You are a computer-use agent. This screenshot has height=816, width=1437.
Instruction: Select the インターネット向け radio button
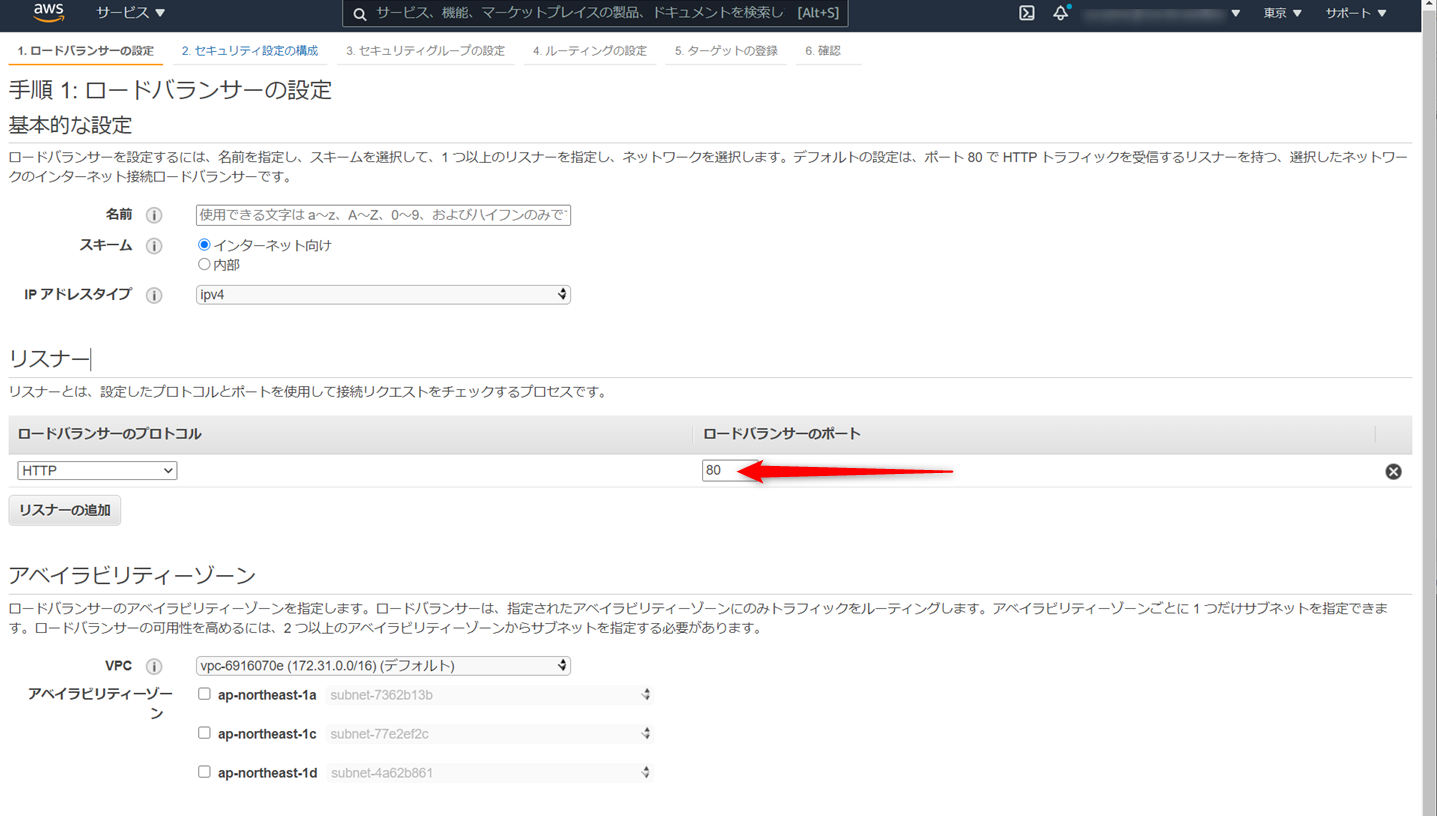tap(203, 244)
